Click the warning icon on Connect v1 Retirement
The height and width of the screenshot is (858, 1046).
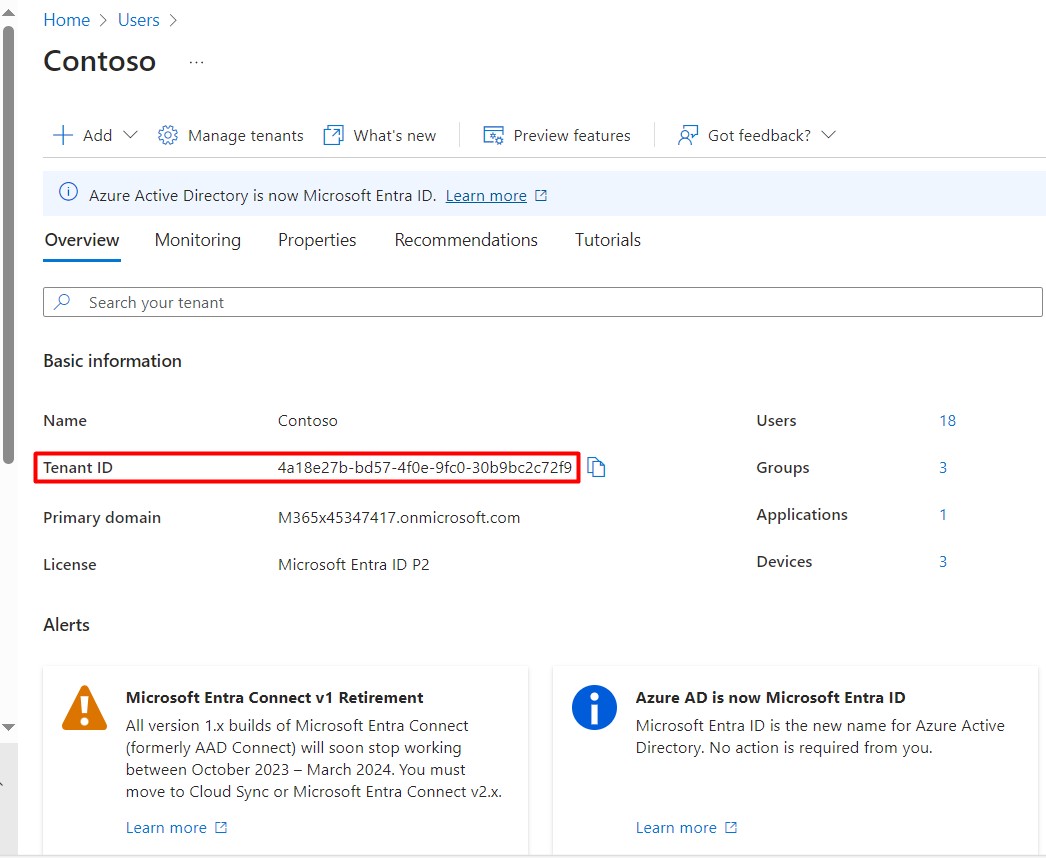tap(84, 708)
